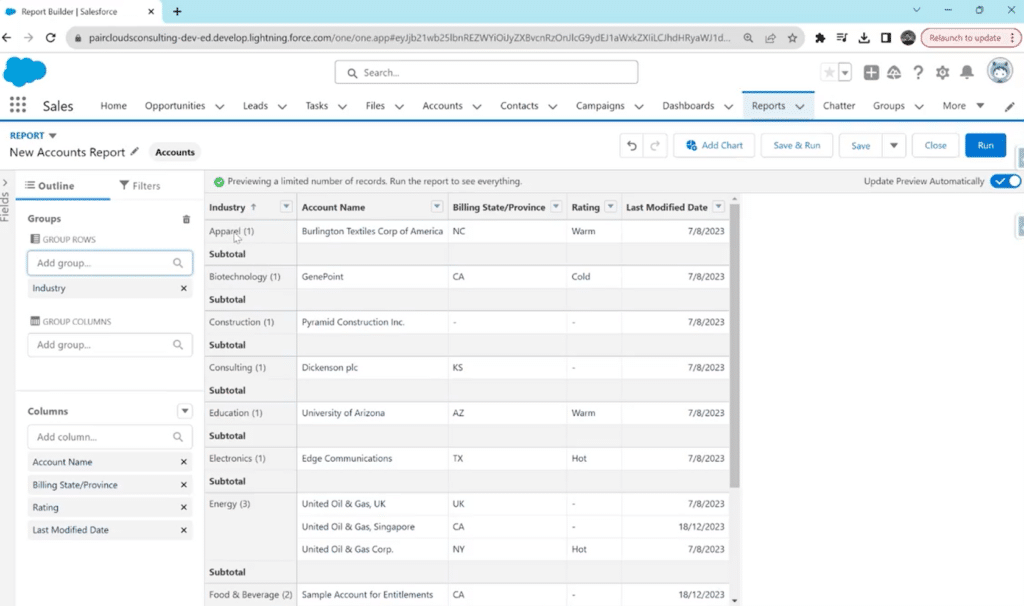
Task: Click the group rows Add group field
Action: pyautogui.click(x=110, y=263)
